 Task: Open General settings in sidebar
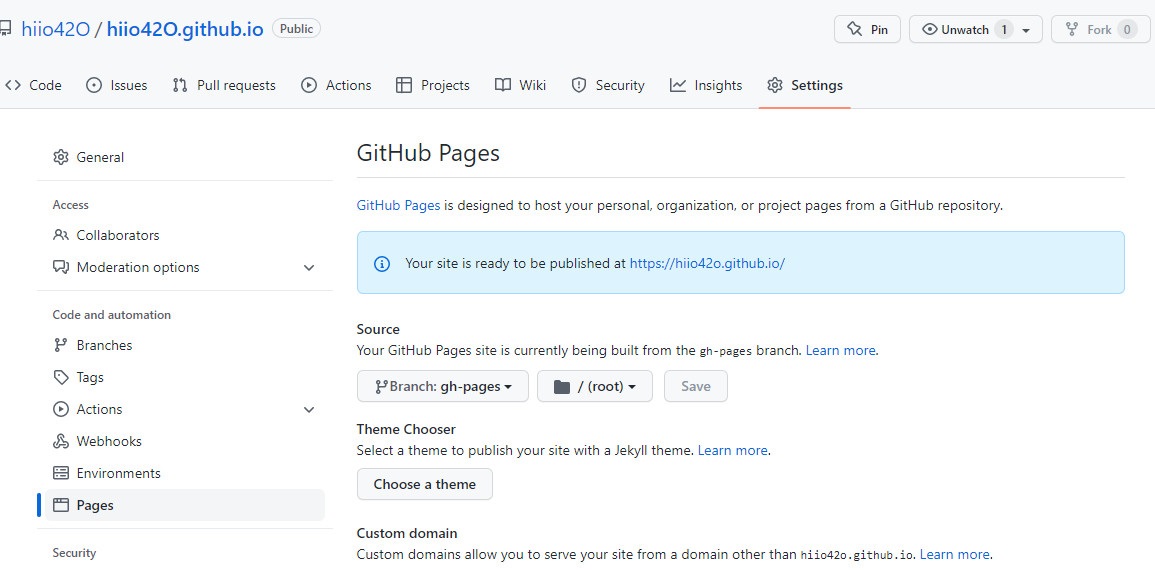coord(184,157)
